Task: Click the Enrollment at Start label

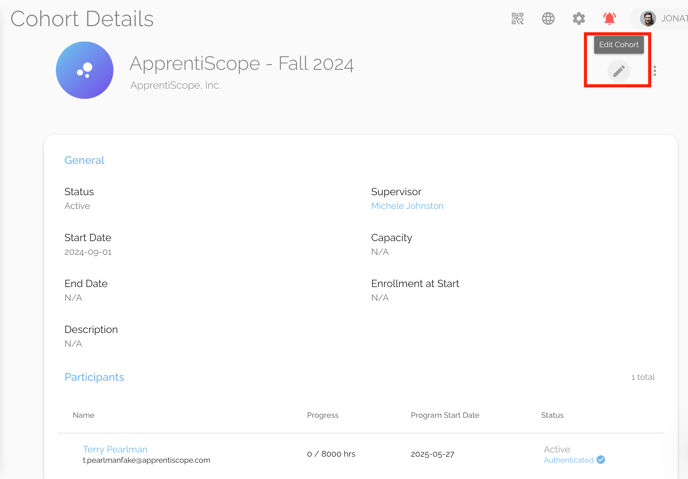Action: pos(415,283)
